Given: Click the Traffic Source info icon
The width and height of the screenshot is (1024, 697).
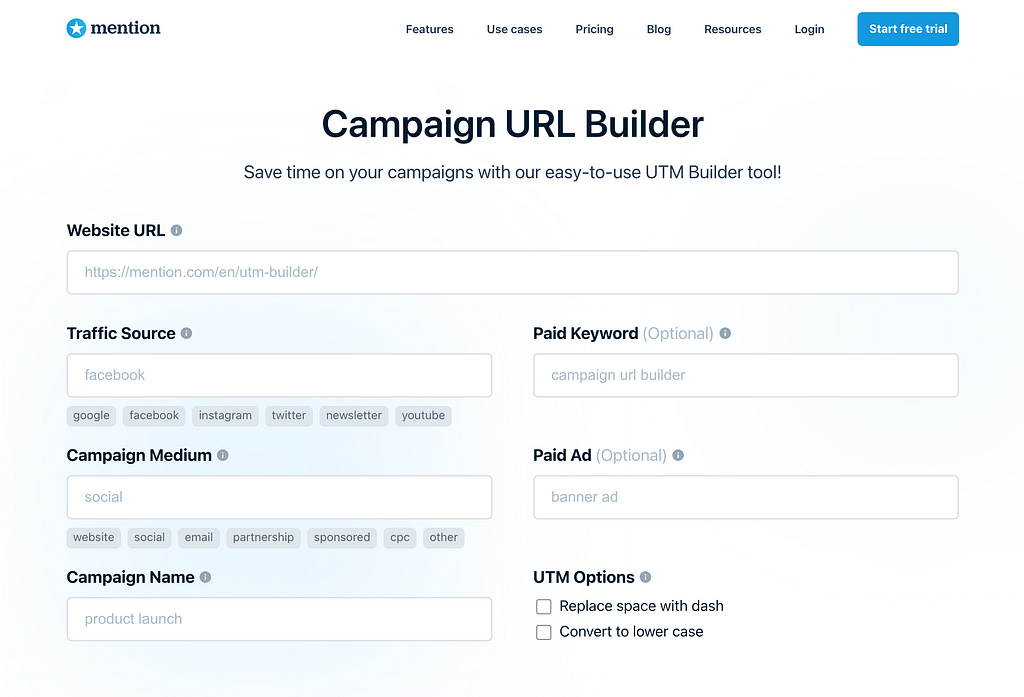Looking at the screenshot, I should coord(186,333).
